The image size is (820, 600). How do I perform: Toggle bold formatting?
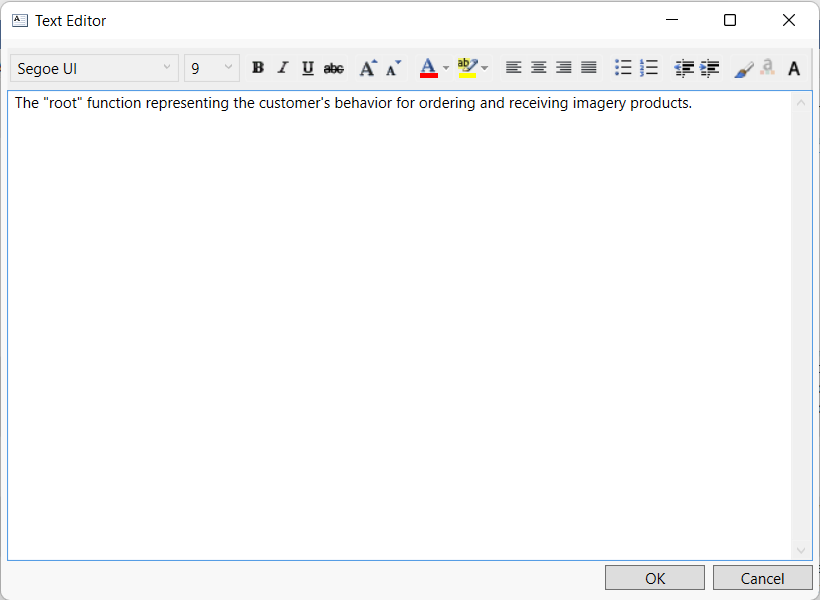[x=258, y=68]
